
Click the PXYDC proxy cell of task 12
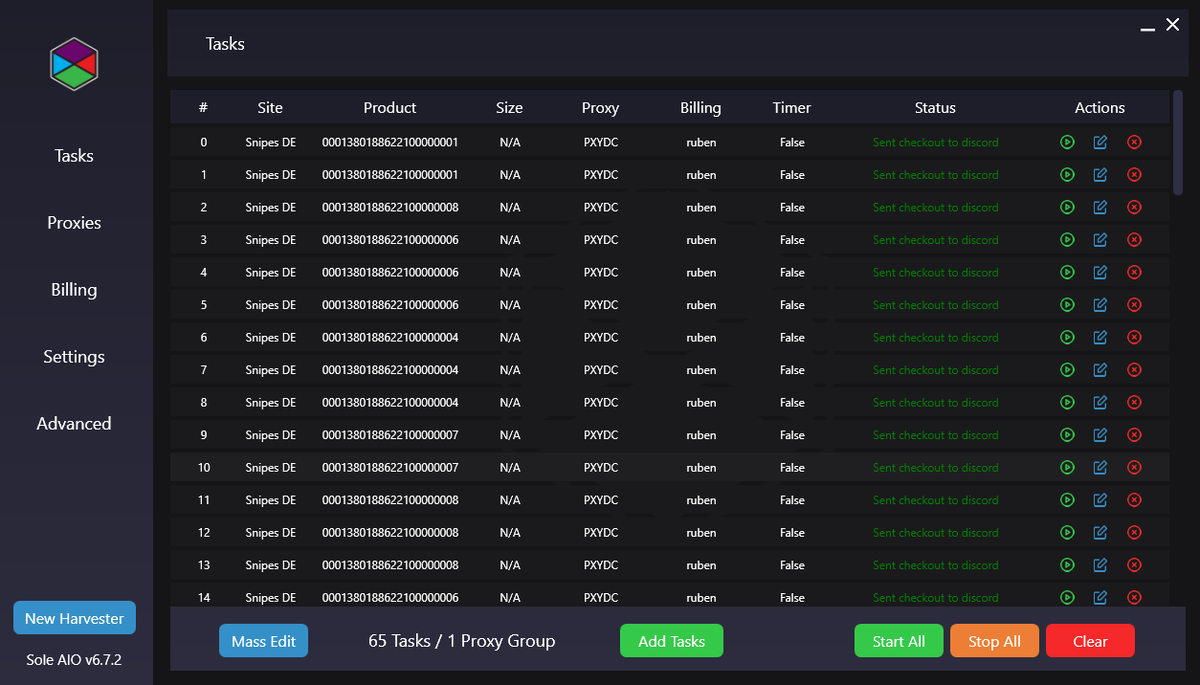click(x=601, y=532)
